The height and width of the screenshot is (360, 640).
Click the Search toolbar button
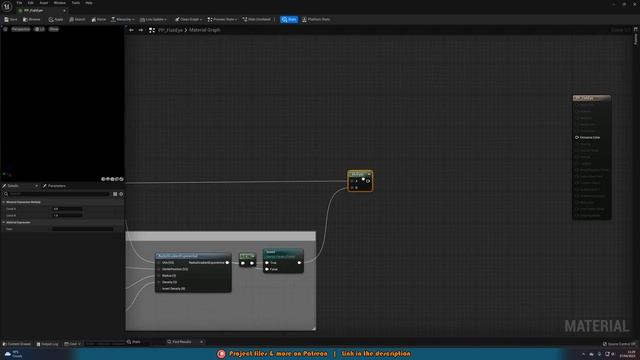click(x=77, y=20)
